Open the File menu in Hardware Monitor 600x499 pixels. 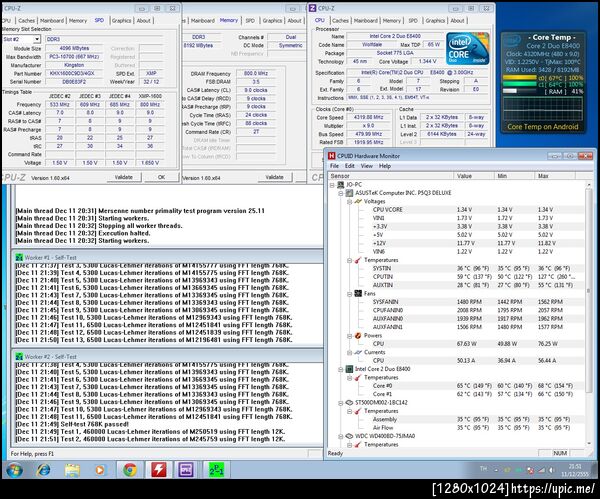point(334,166)
